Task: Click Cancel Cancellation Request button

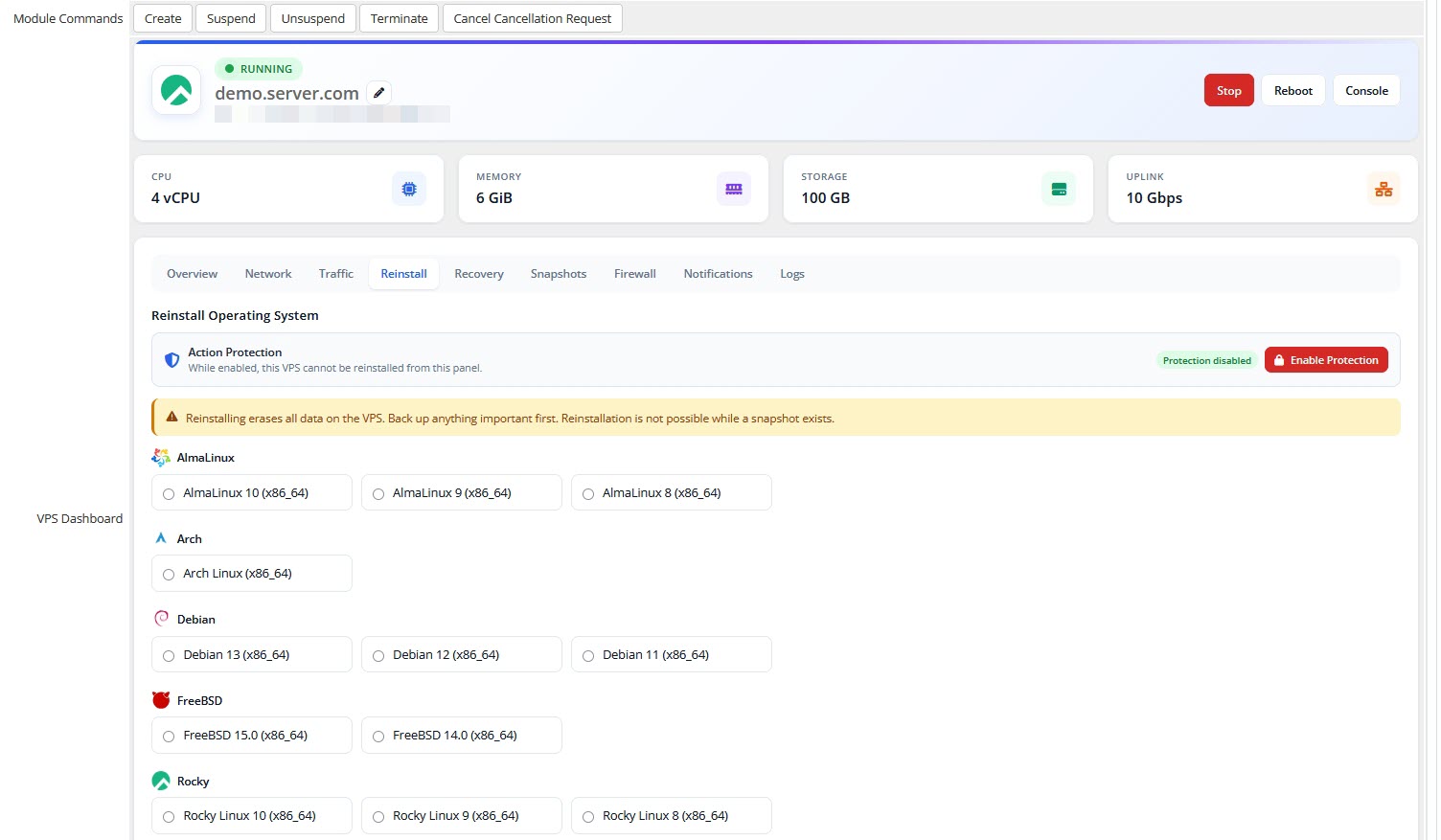Action: [533, 18]
